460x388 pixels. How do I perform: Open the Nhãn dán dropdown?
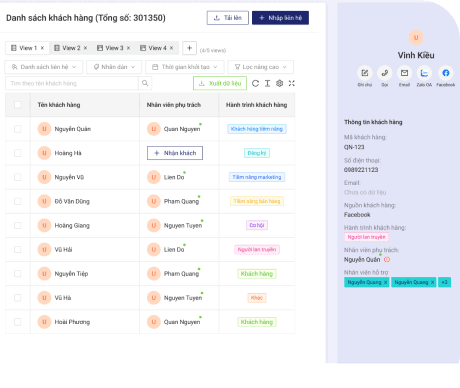pos(114,67)
